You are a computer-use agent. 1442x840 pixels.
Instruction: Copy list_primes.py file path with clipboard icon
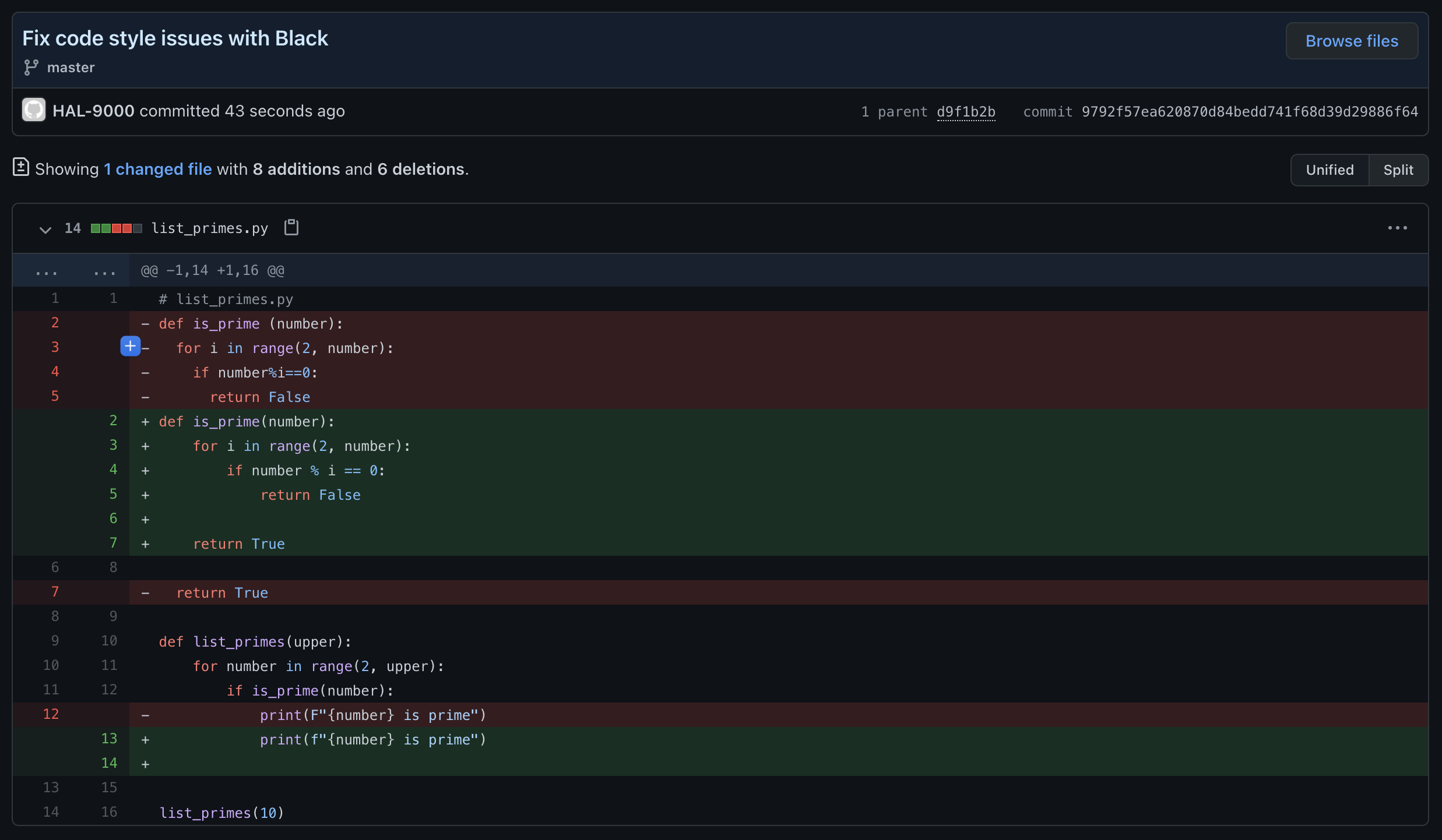tap(291, 228)
